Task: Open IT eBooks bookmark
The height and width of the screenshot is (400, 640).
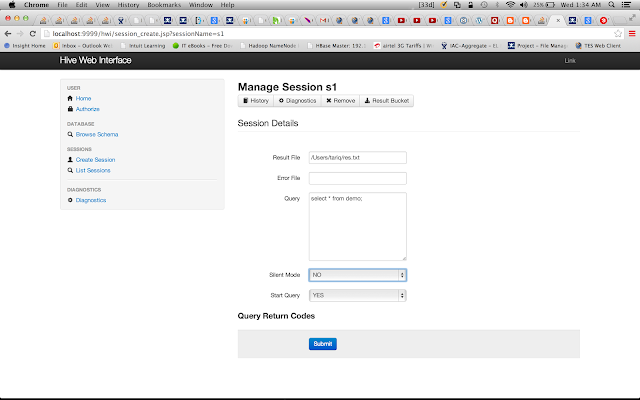Action: (x=202, y=46)
